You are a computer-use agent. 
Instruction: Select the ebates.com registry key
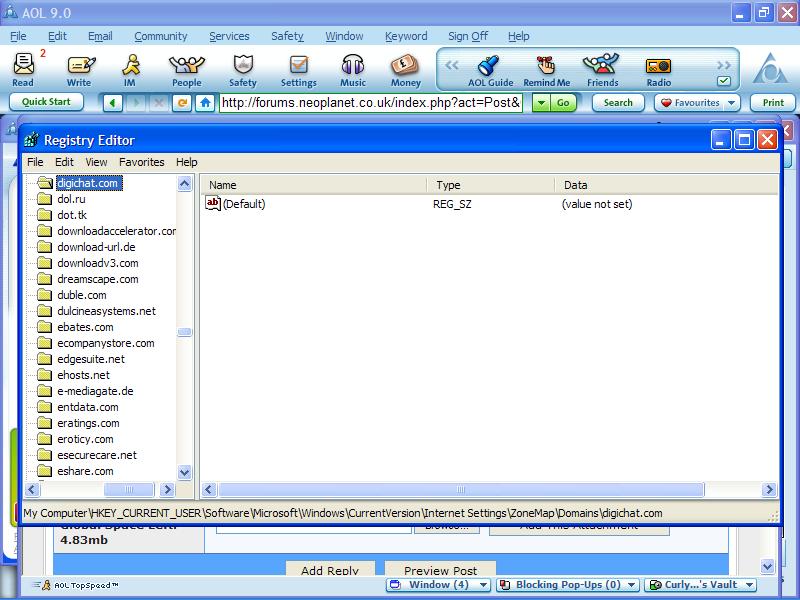[85, 327]
